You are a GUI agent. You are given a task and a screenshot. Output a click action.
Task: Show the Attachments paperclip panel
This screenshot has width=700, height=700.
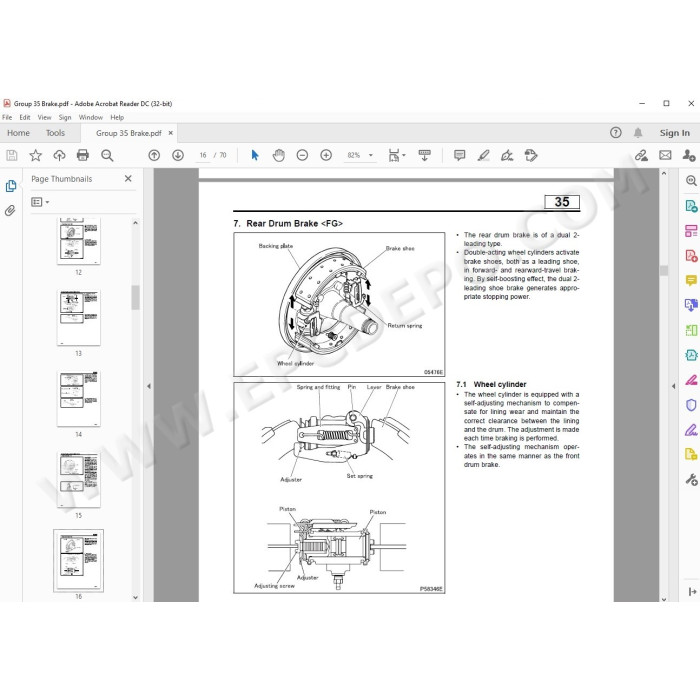[10, 210]
